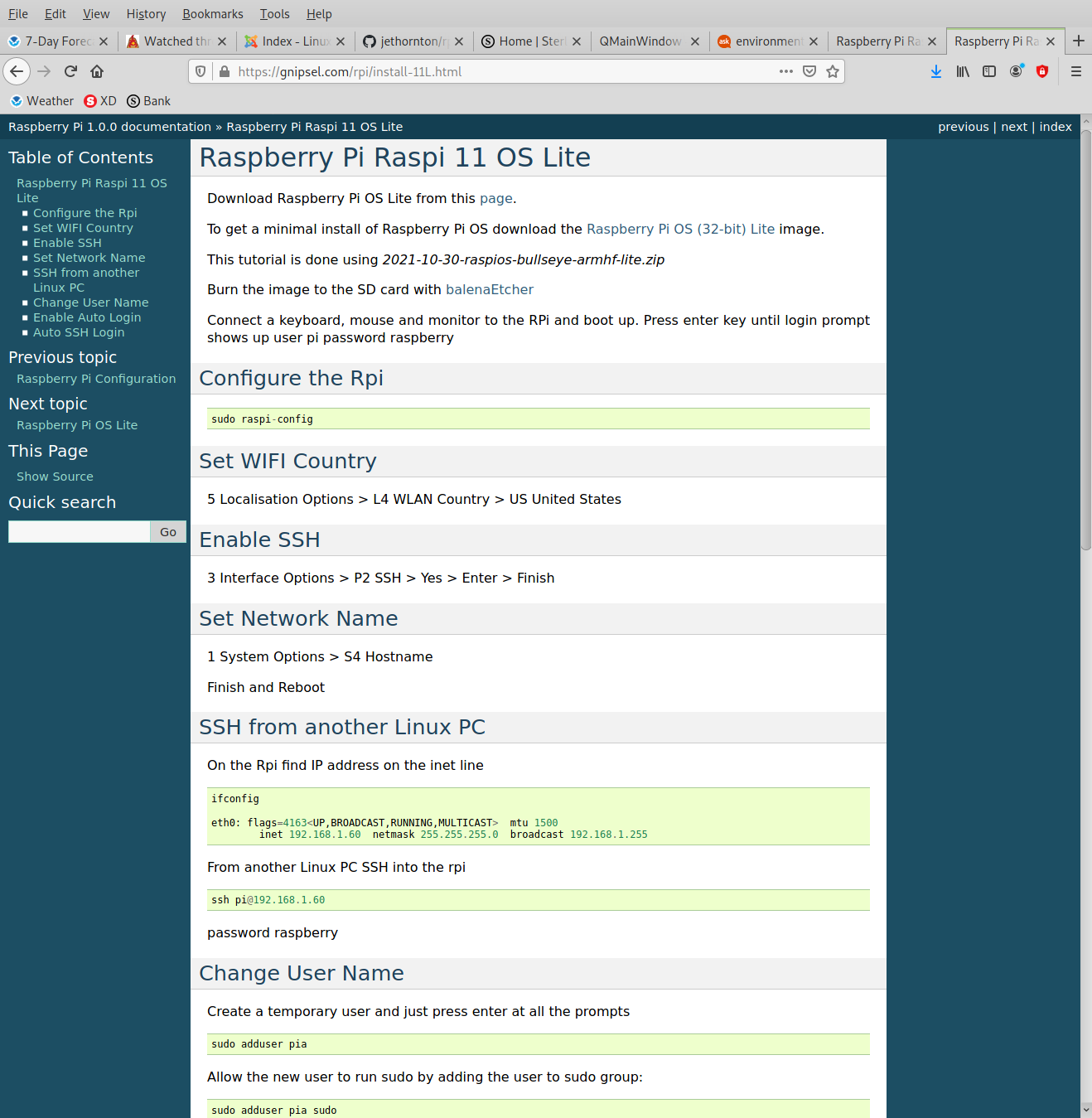Switch to the 7-Day Forecast tab
The width and height of the screenshot is (1092, 1118).
[x=58, y=41]
